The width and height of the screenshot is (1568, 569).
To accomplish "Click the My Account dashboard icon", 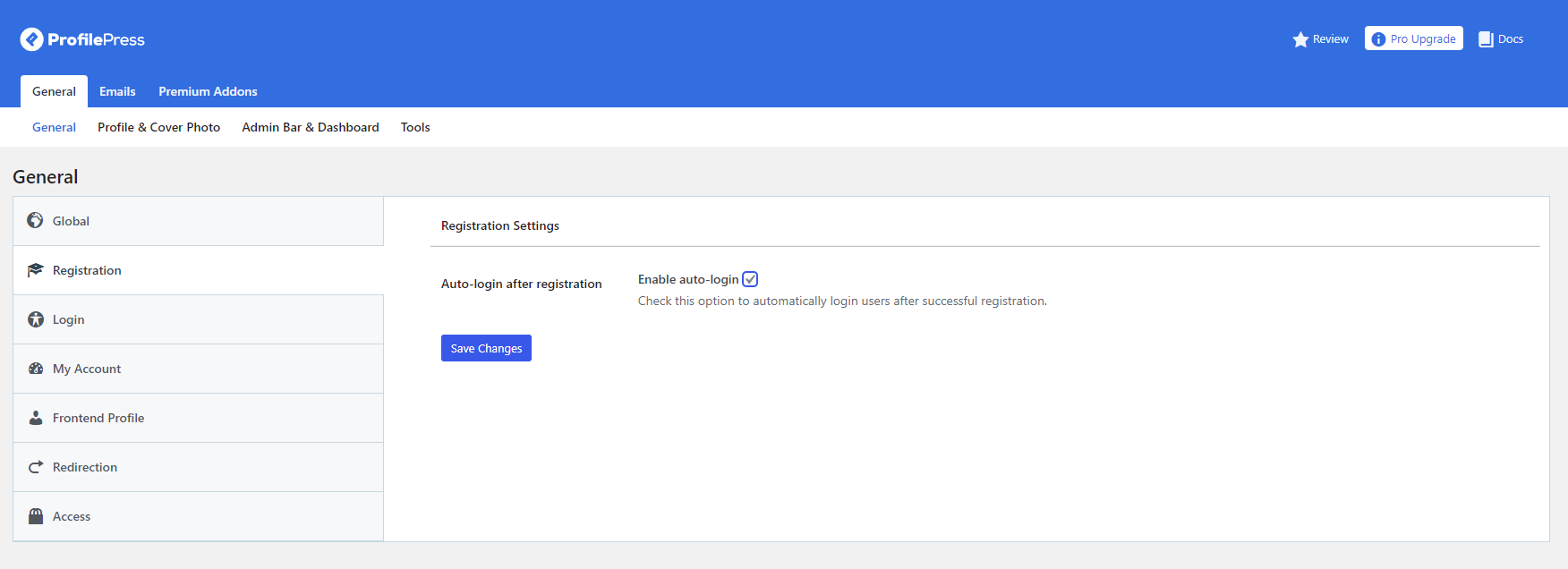I will pyautogui.click(x=35, y=369).
